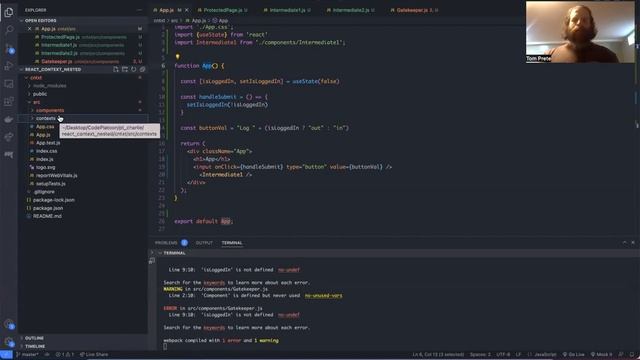Open the Remote Explorer activity bar icon

coord(9,84)
